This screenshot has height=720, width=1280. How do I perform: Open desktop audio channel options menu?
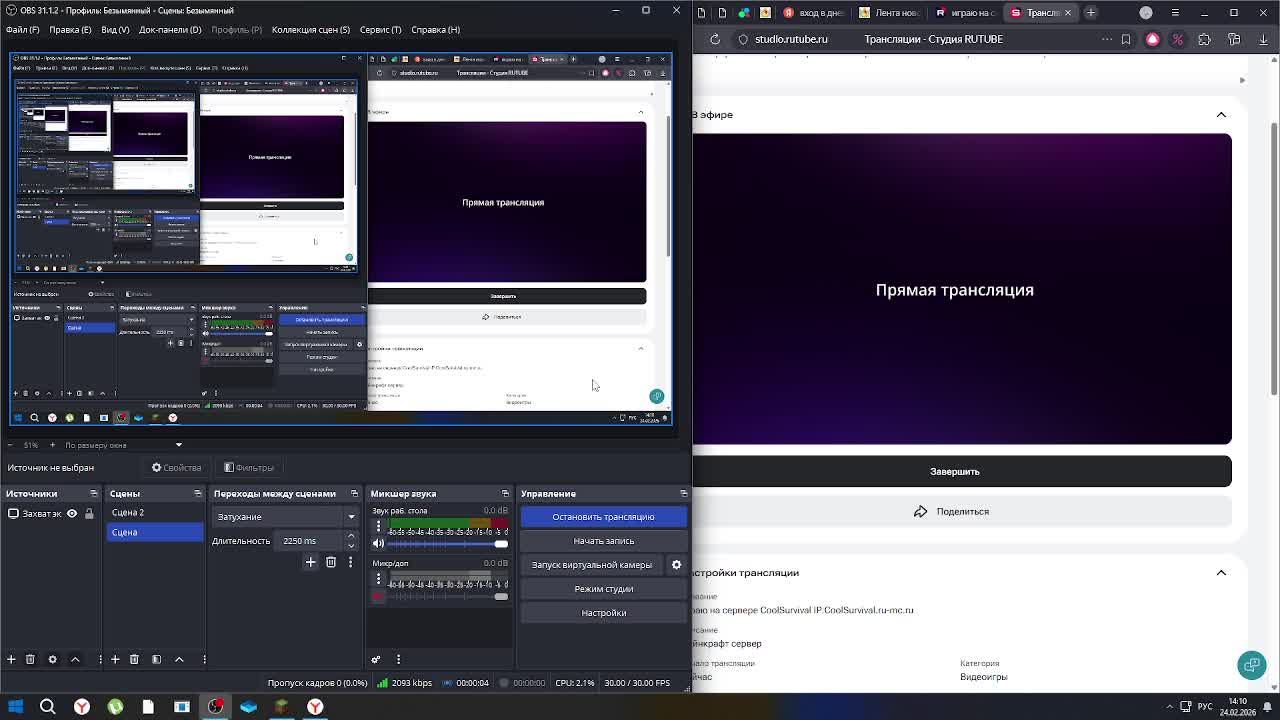point(378,526)
